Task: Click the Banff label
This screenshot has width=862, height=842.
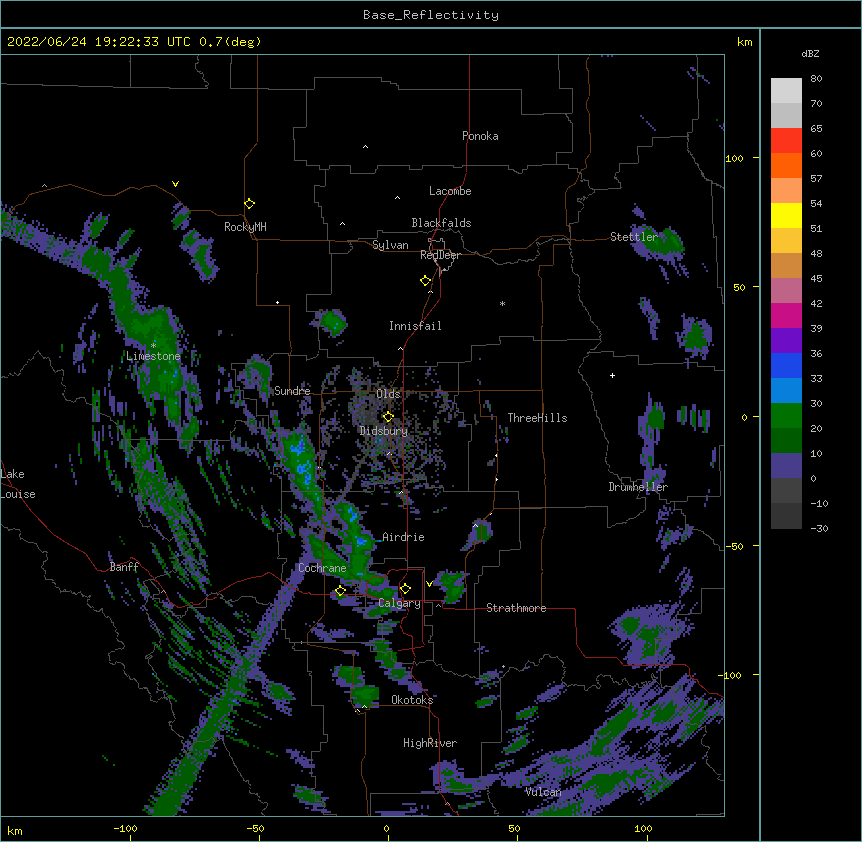Action: [124, 567]
